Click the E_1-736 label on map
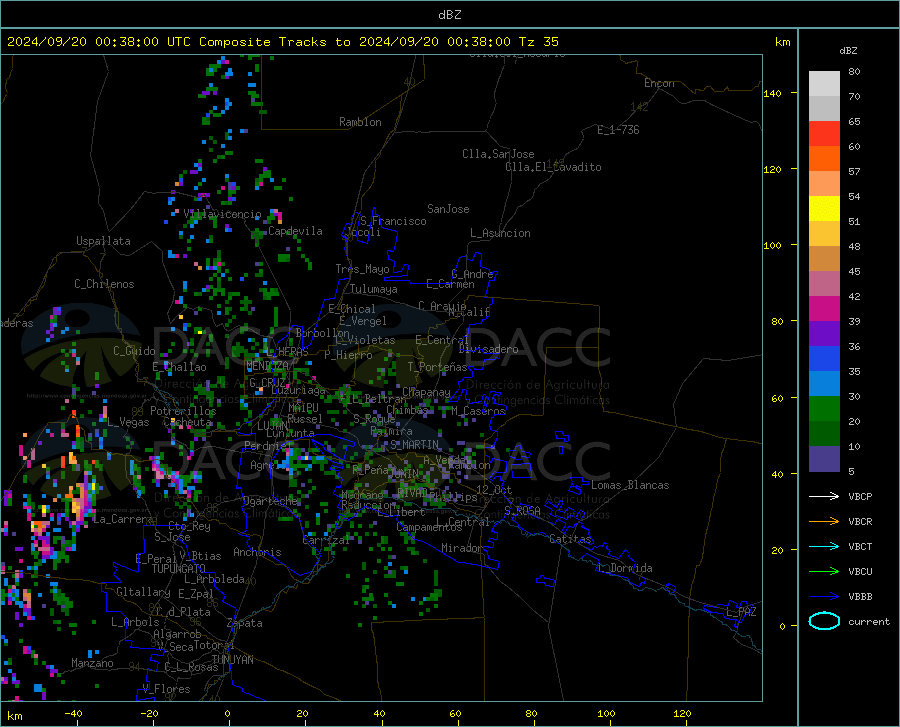 618,130
